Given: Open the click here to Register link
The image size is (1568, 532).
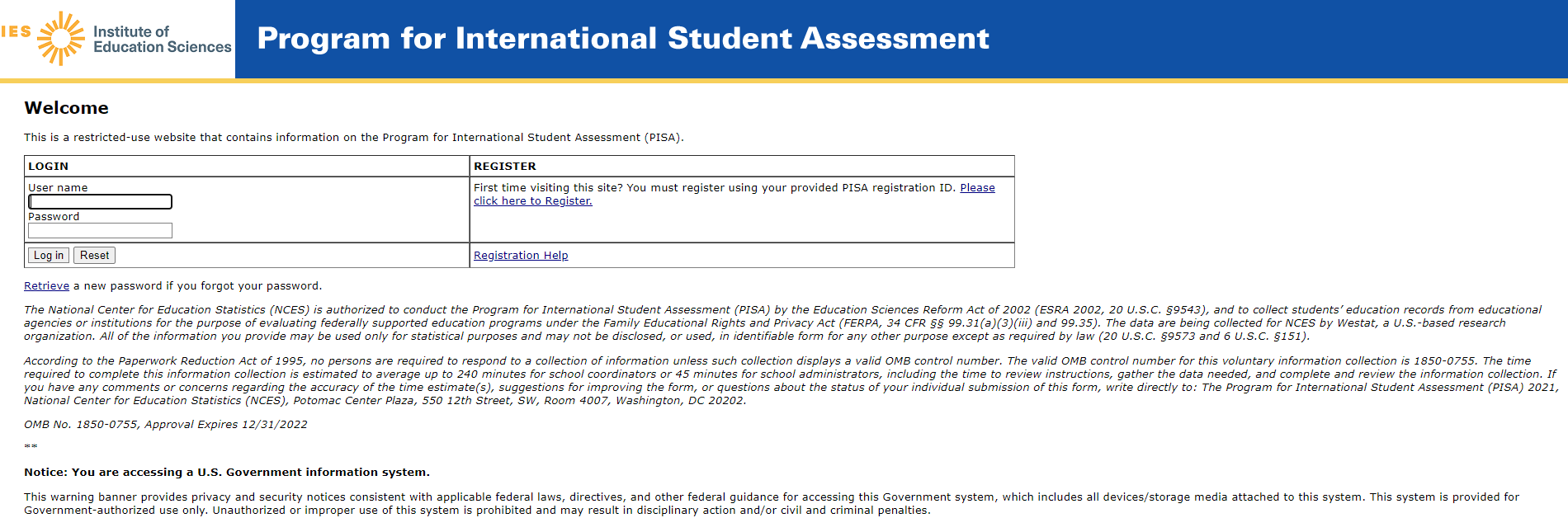Looking at the screenshot, I should pyautogui.click(x=533, y=201).
